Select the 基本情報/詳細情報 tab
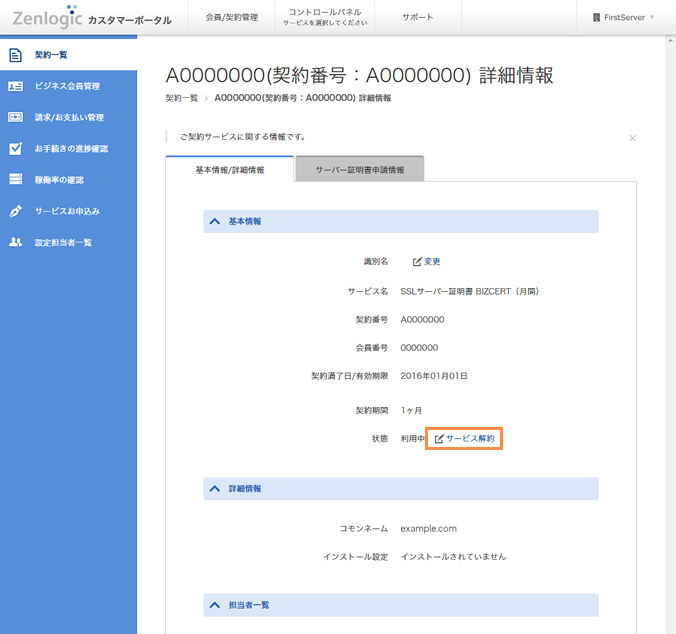The image size is (676, 634). [230, 170]
